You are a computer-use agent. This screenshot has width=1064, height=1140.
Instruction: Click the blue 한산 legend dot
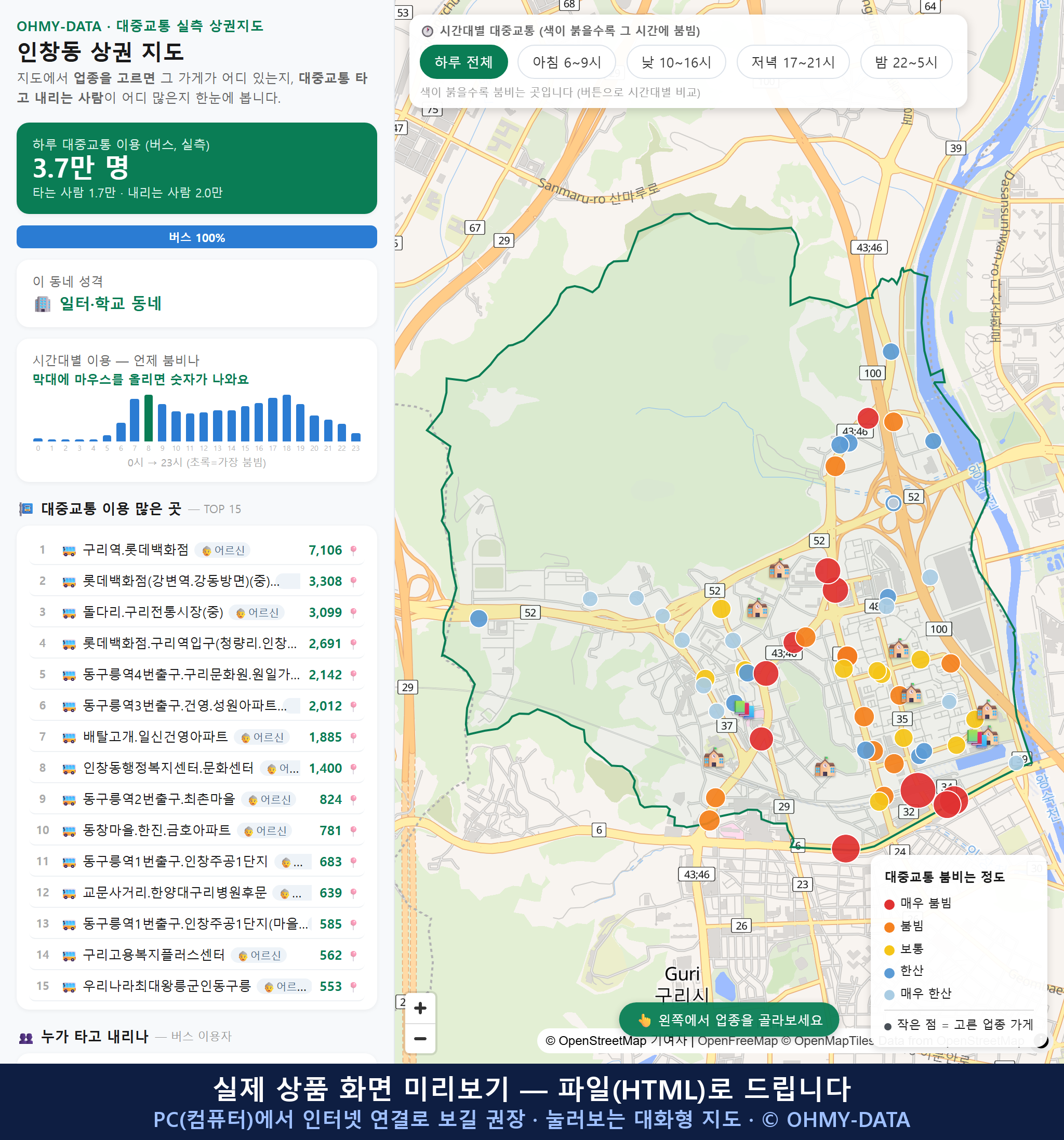[x=889, y=973]
